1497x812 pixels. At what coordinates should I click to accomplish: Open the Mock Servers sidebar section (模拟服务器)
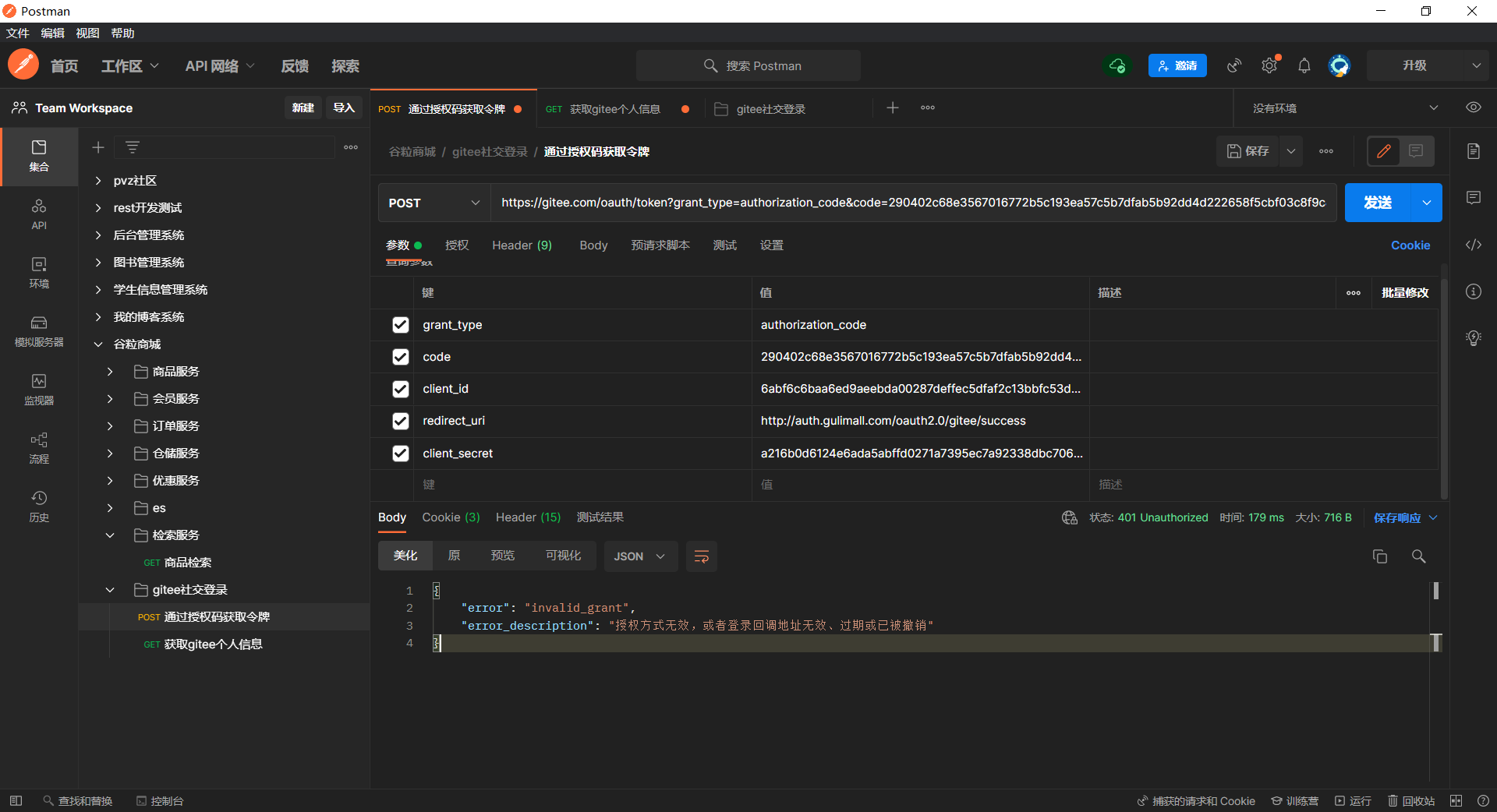[x=39, y=331]
